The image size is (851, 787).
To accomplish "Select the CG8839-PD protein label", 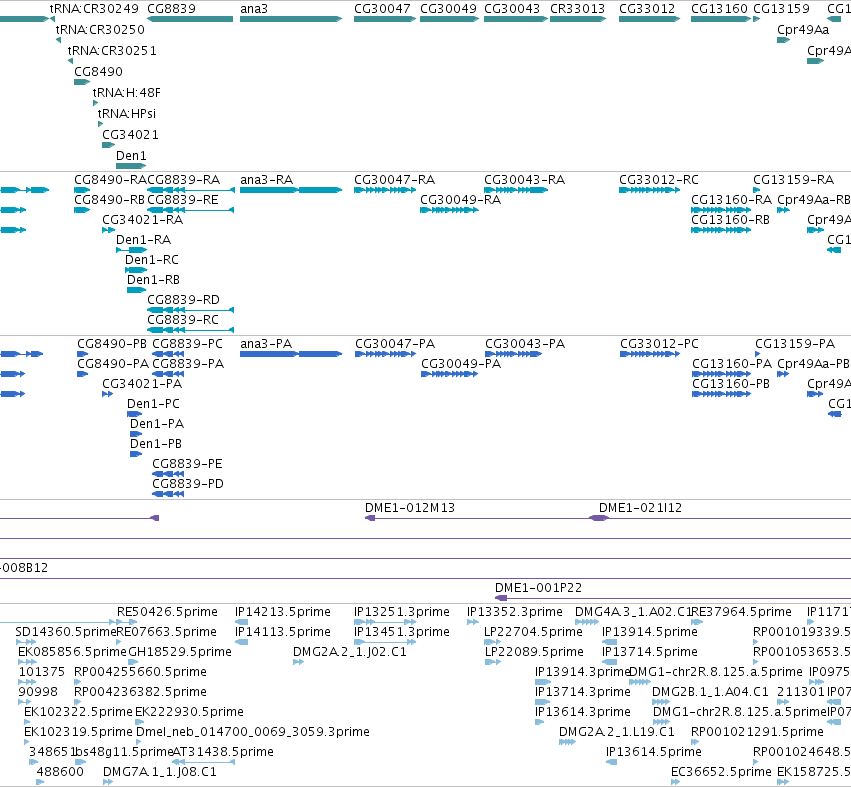I will pos(188,484).
